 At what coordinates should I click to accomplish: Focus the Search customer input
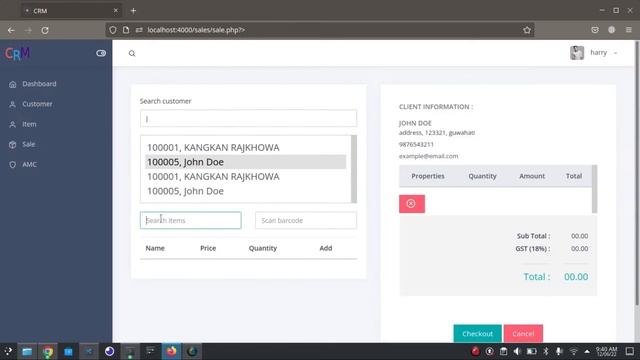point(248,118)
